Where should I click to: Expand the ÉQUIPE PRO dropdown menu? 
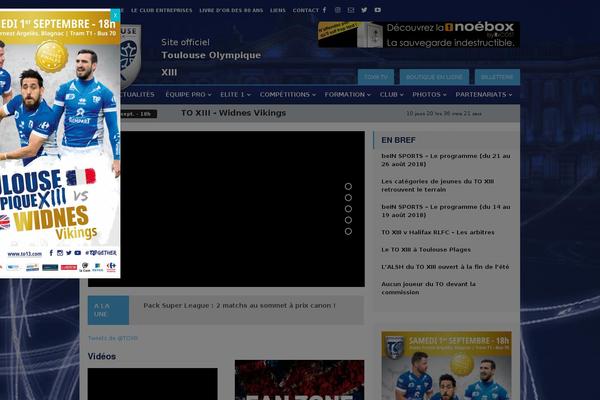tap(188, 95)
